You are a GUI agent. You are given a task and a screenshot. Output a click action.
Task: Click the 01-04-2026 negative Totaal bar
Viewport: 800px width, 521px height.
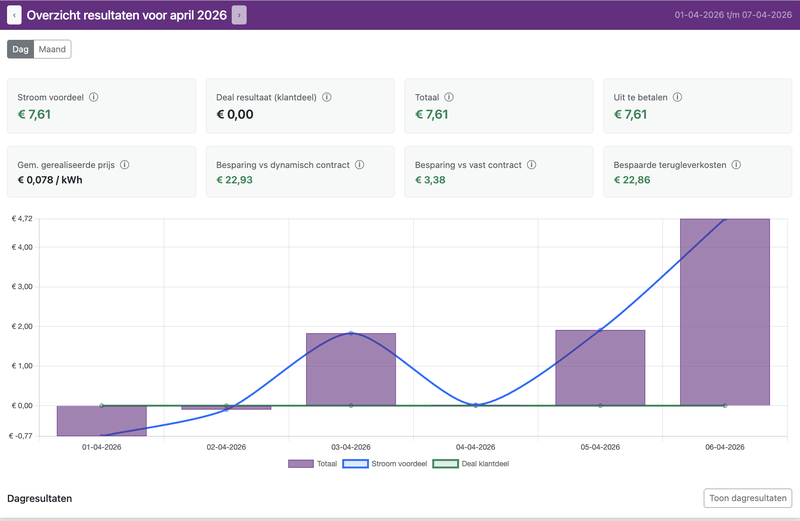point(102,420)
